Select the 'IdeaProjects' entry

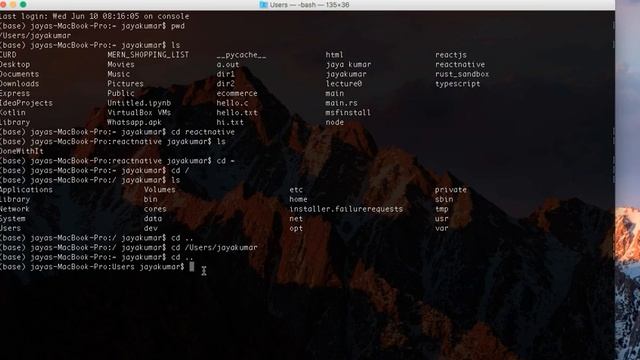tap(26, 103)
